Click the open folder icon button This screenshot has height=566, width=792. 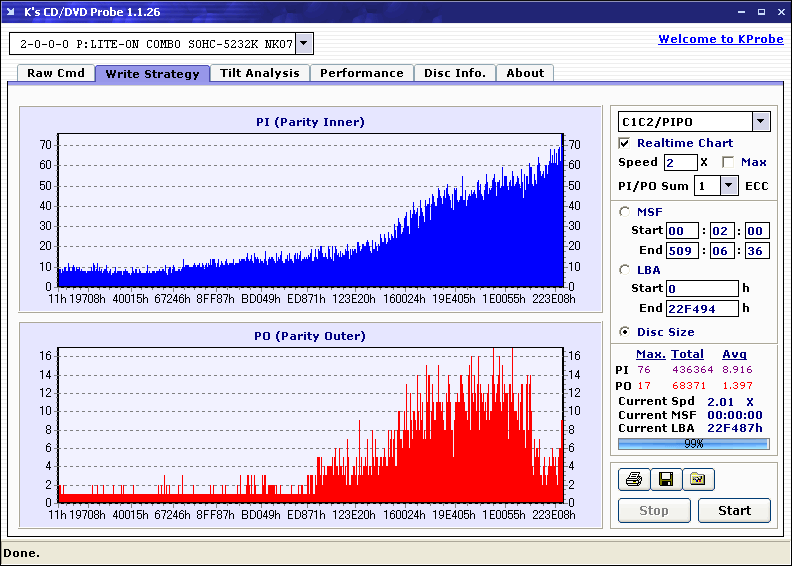698,479
